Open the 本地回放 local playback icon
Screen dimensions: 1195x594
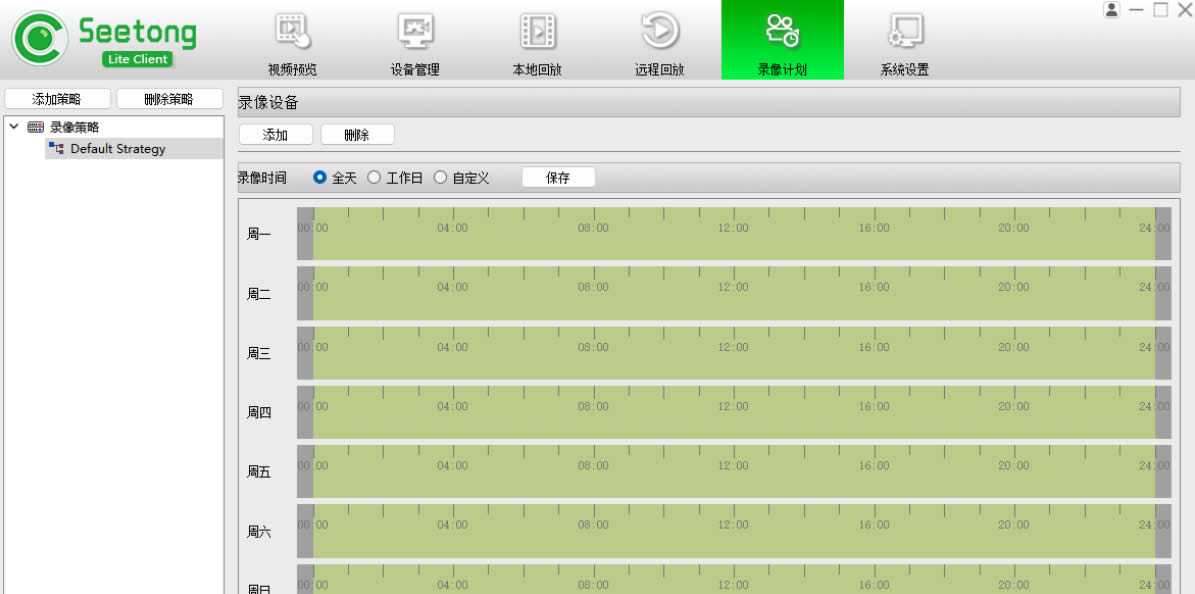[x=538, y=32]
